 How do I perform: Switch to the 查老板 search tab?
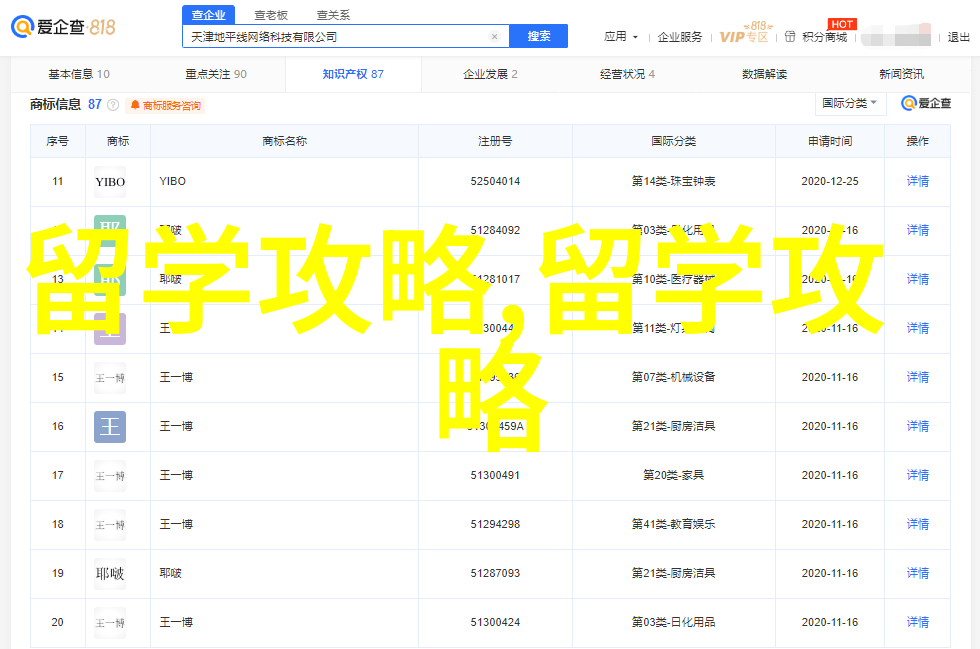[271, 15]
